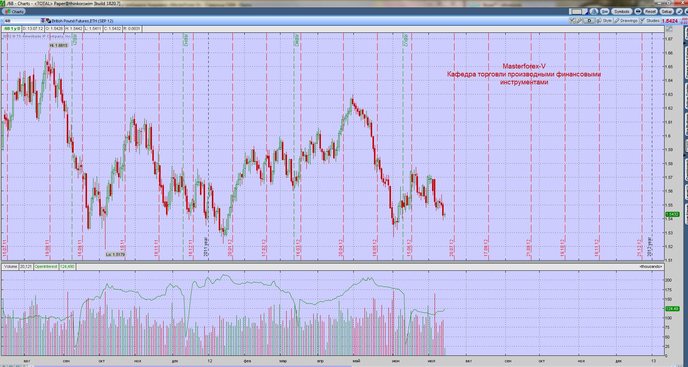This screenshot has width=688, height=367.
Task: Click the checkmark icon left of Style
Action: pos(572,21)
